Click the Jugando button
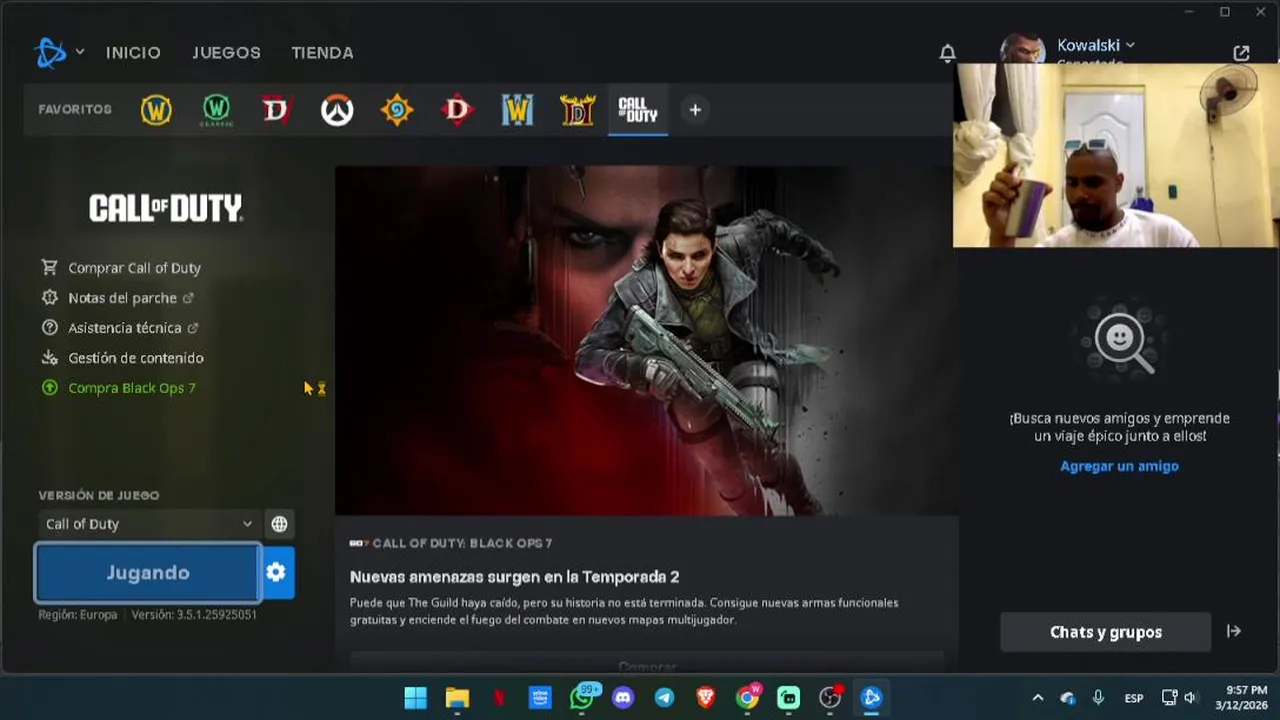The image size is (1280, 720). point(148,572)
